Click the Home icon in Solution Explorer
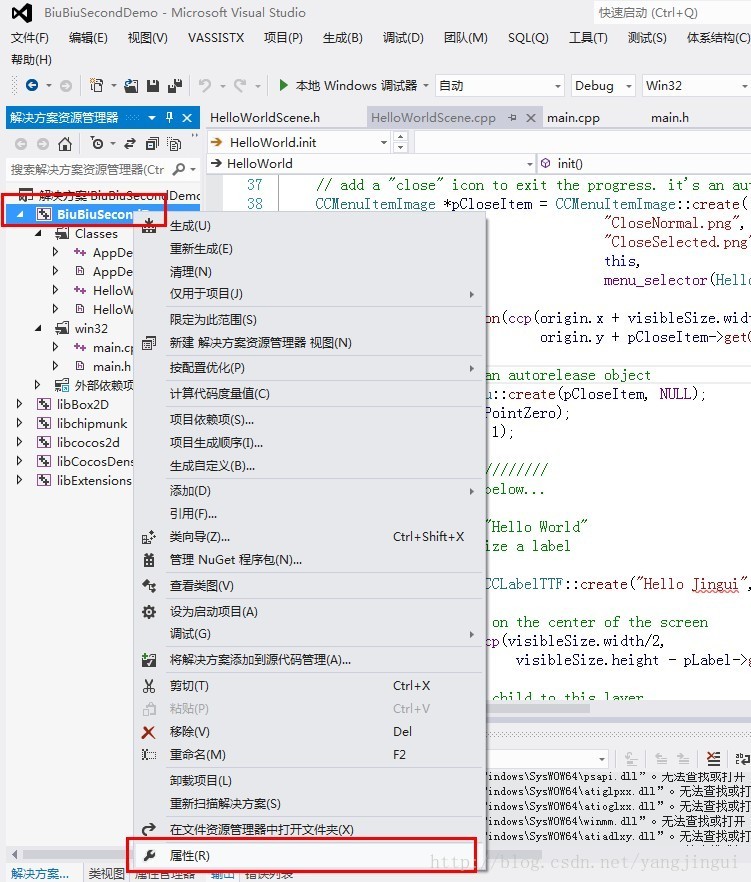The width and height of the screenshot is (751, 882). pyautogui.click(x=65, y=144)
